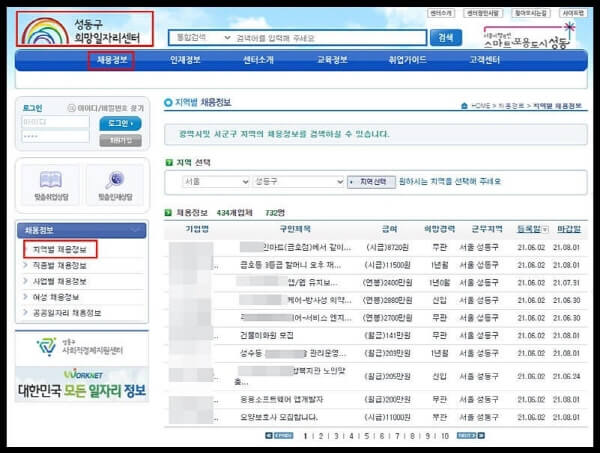Click the Seongdong-gu 희망일자리센터 rainbow logo

(84, 29)
